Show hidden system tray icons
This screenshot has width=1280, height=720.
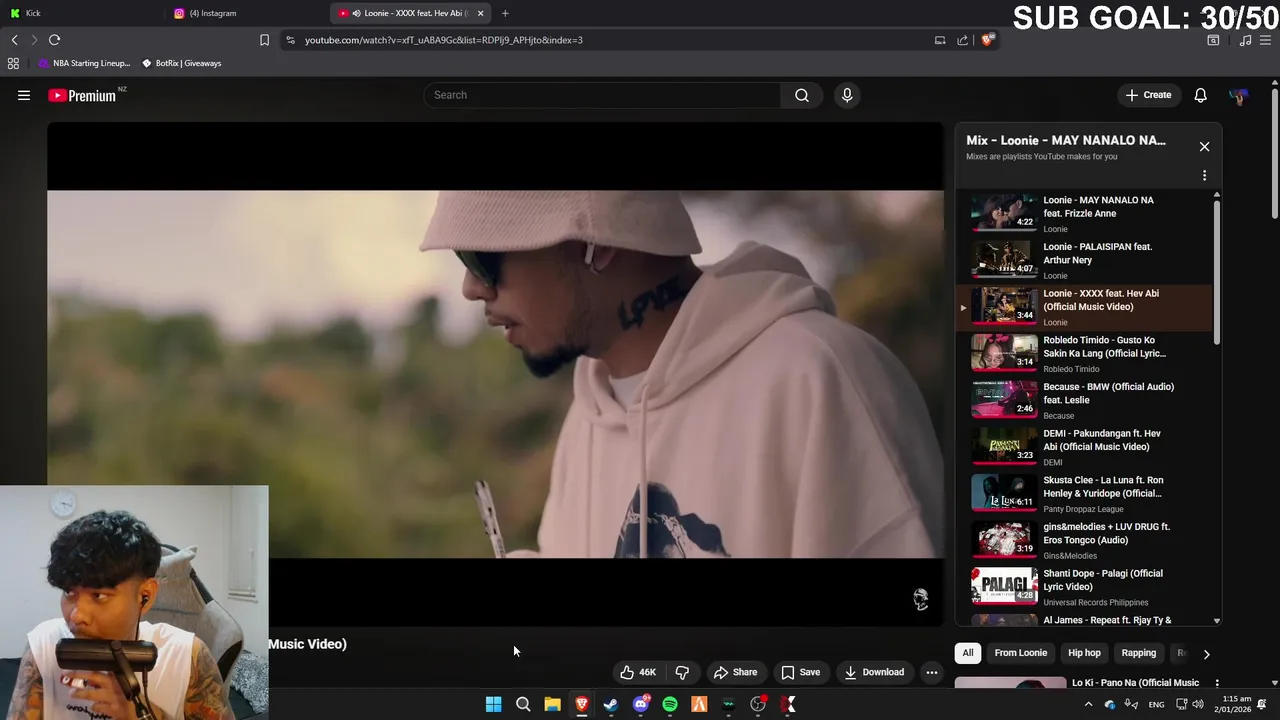[x=1088, y=705]
